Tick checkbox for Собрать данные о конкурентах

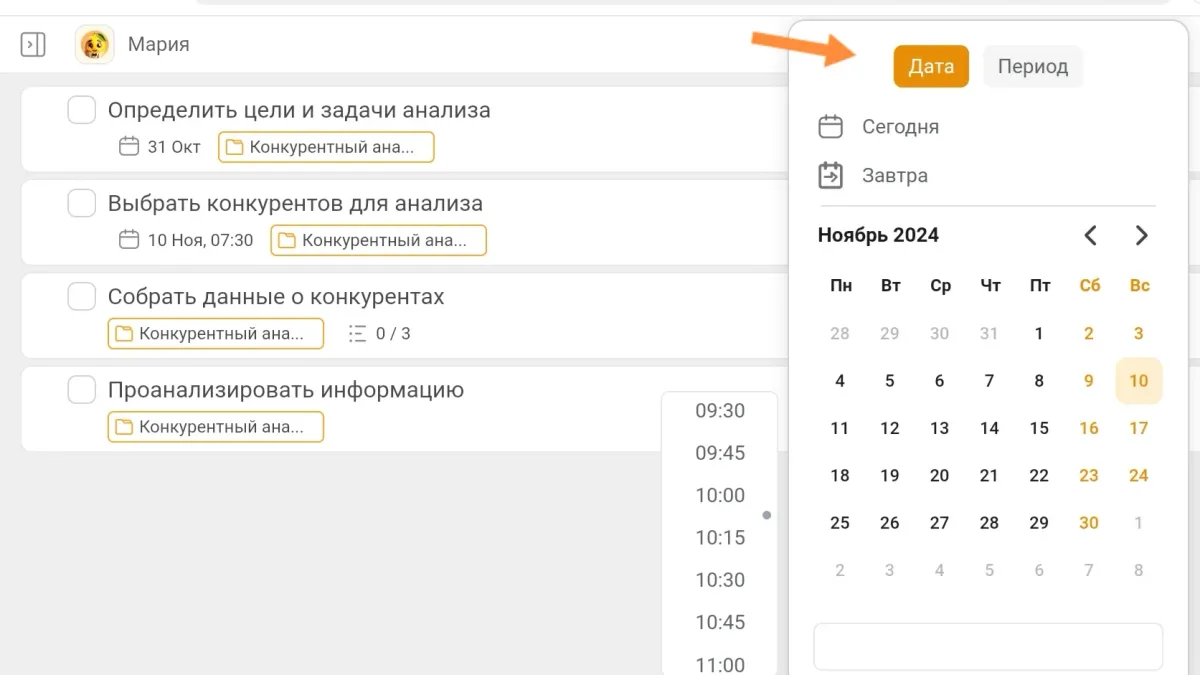click(x=82, y=297)
